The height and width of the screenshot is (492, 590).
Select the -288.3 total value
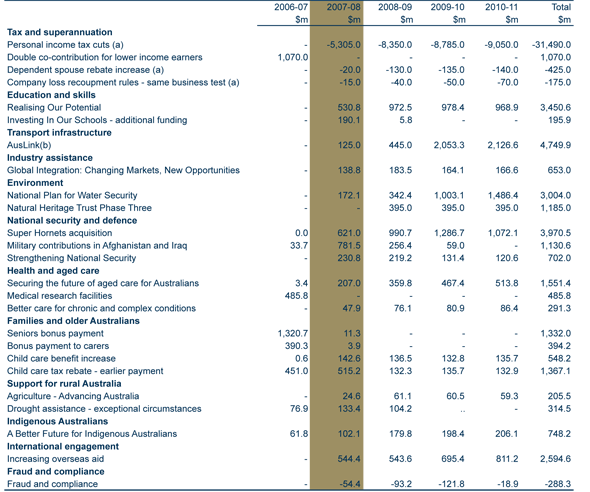pos(558,484)
